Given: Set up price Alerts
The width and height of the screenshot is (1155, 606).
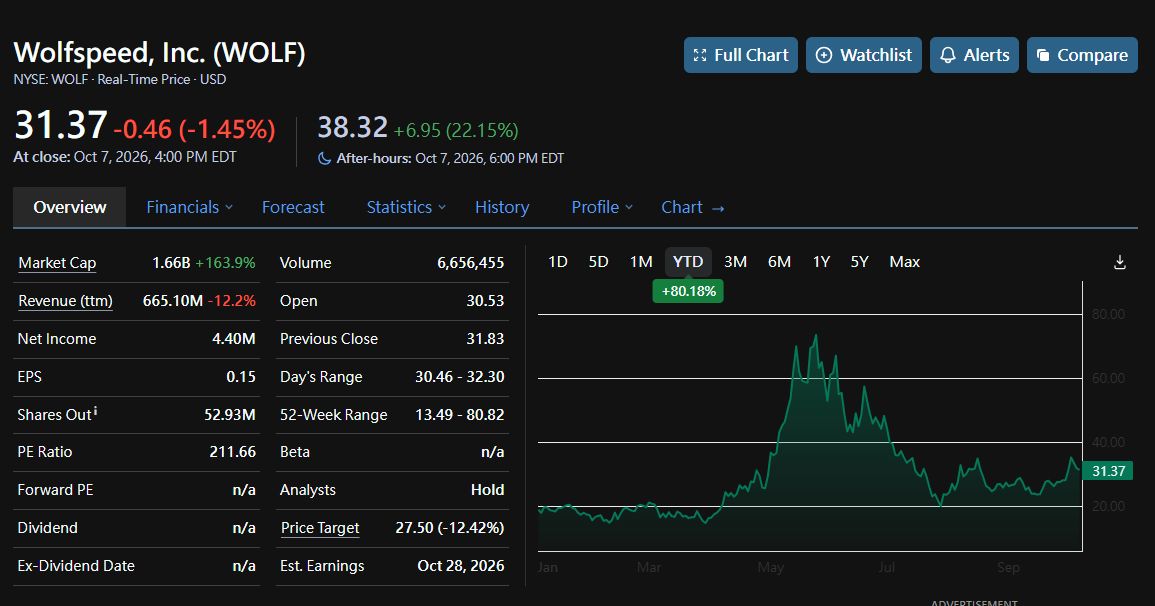Looking at the screenshot, I should pyautogui.click(x=974, y=55).
